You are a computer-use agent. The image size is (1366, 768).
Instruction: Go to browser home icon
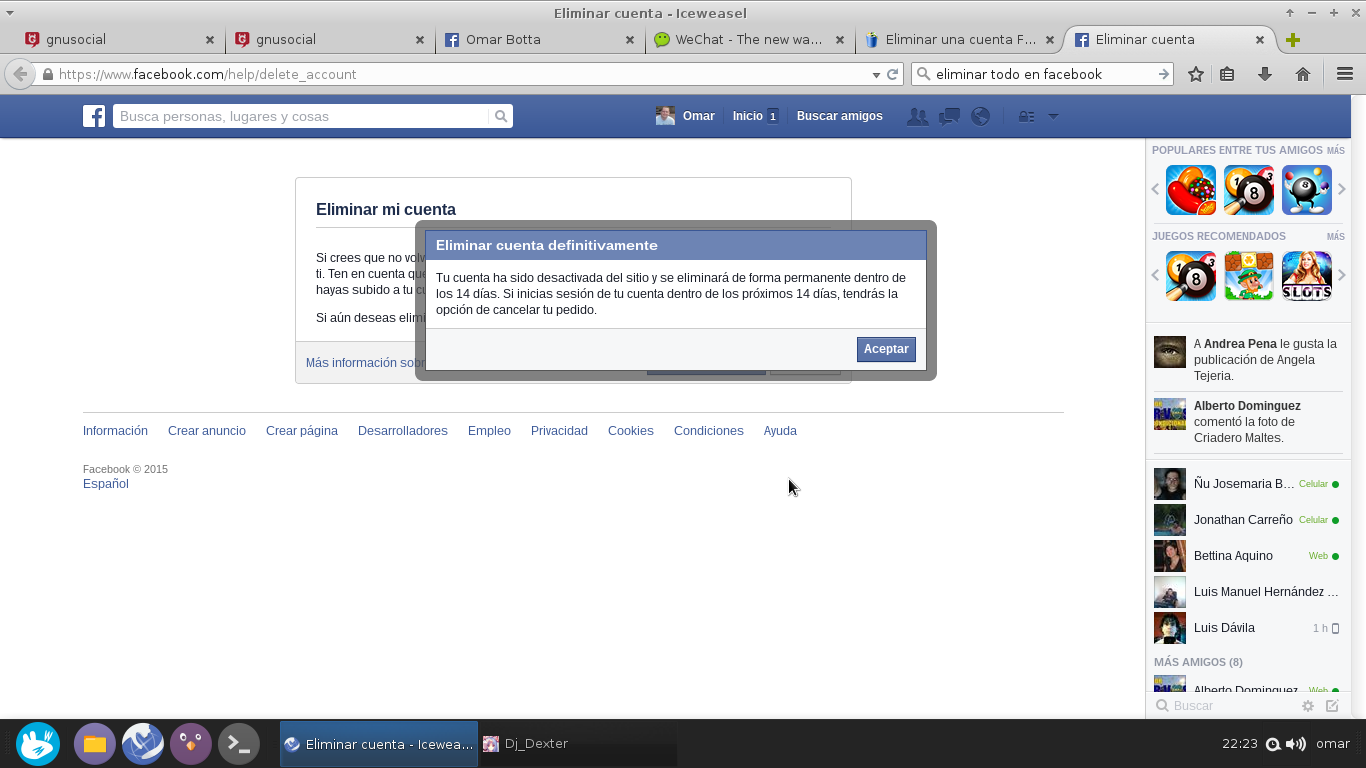tap(1303, 74)
